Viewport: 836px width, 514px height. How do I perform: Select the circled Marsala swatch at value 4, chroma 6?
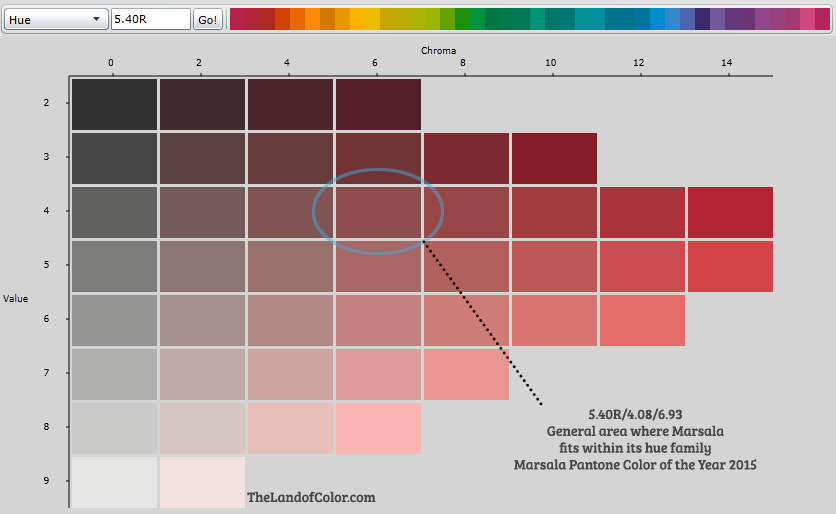[378, 212]
